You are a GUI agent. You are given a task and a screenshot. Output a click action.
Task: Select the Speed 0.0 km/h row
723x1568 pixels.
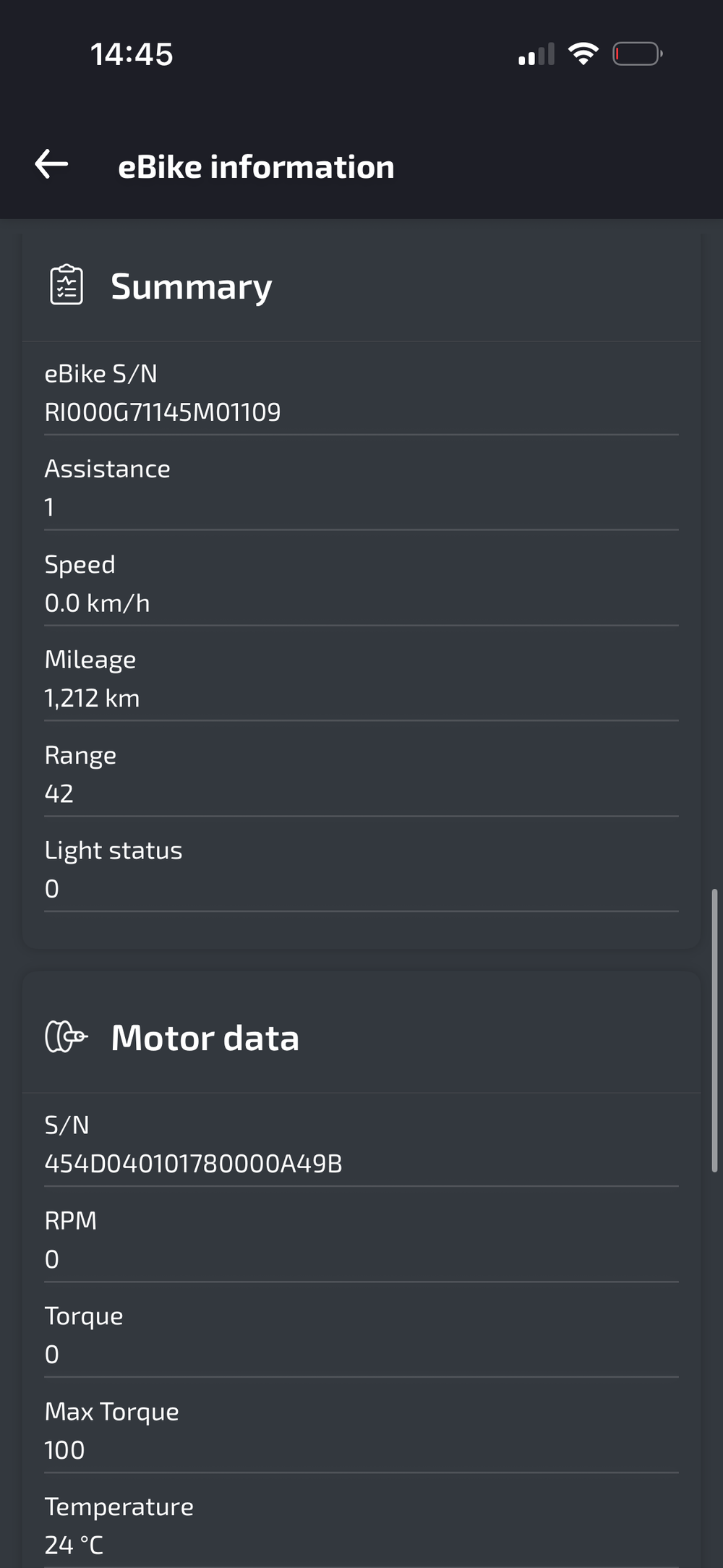[x=361, y=583]
